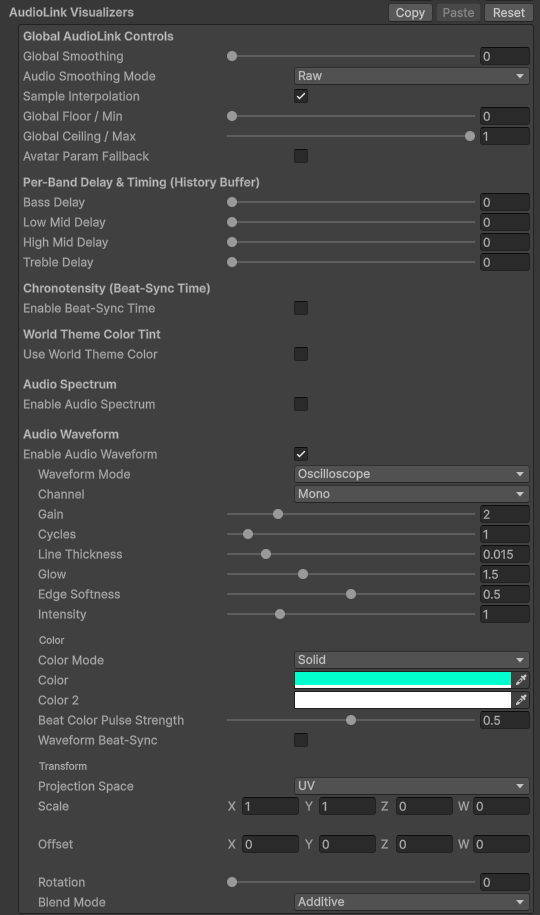Click the Offset Z input field
The image size is (540, 915).
tap(424, 844)
